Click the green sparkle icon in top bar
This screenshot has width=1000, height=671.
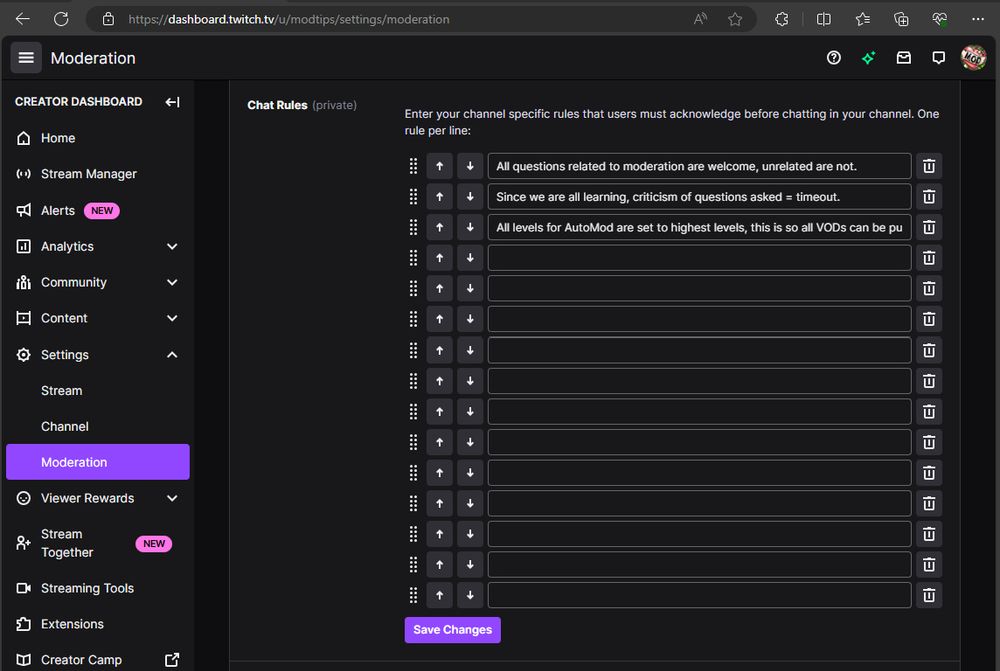(x=868, y=58)
